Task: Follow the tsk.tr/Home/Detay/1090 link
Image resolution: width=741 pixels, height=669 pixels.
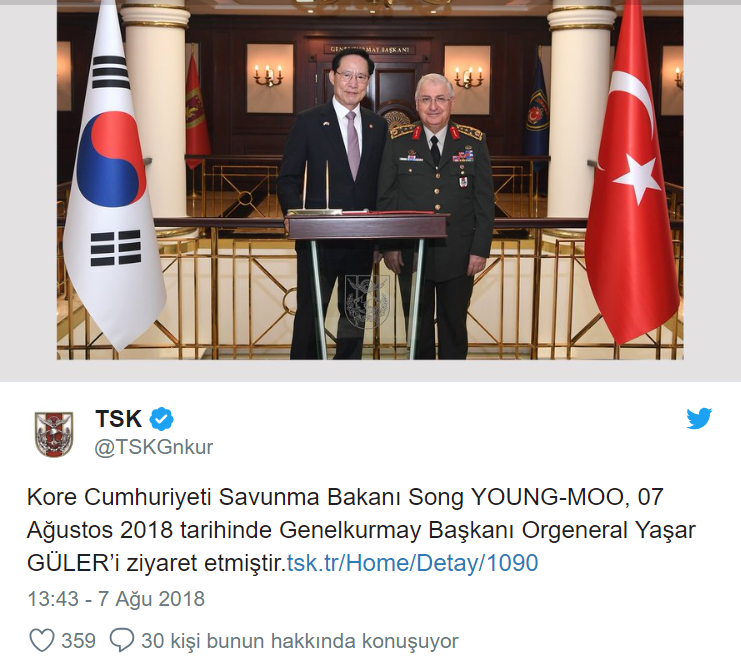Action: (x=413, y=563)
